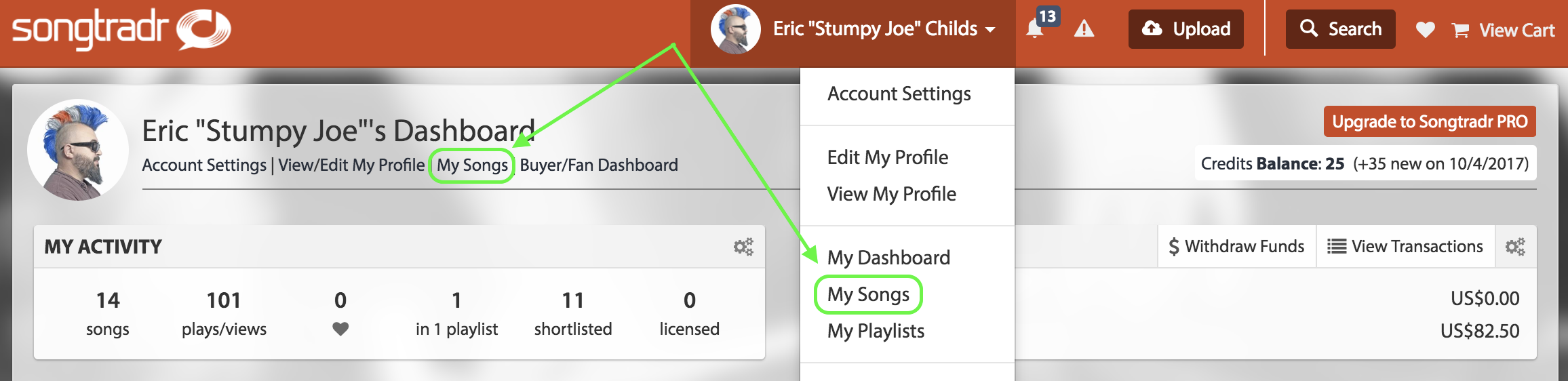Click the gears icon beside View Transactions
The width and height of the screenshot is (1568, 381).
click(1515, 247)
